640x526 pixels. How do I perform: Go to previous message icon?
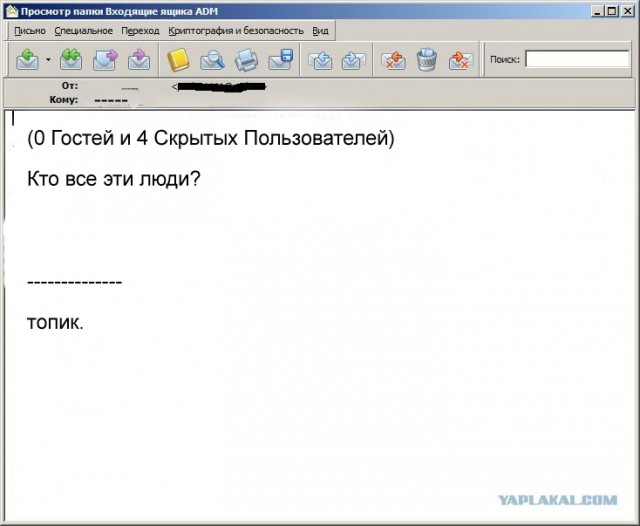click(x=320, y=60)
